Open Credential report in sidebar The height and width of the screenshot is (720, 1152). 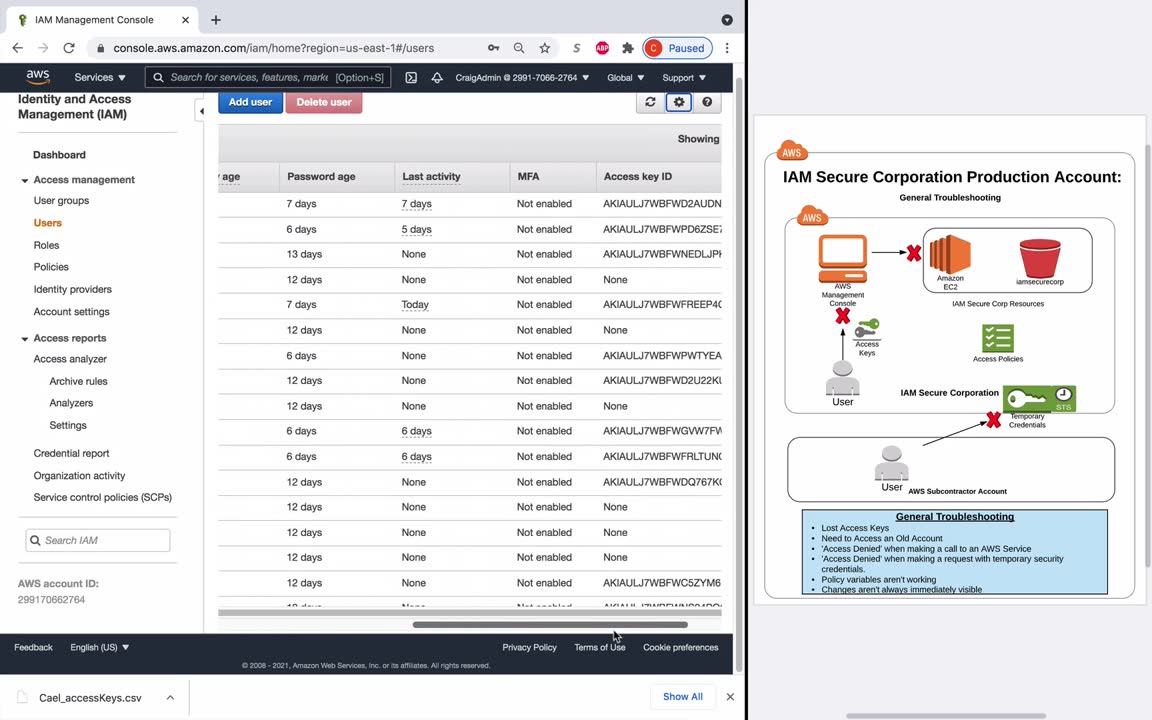tap(71, 453)
